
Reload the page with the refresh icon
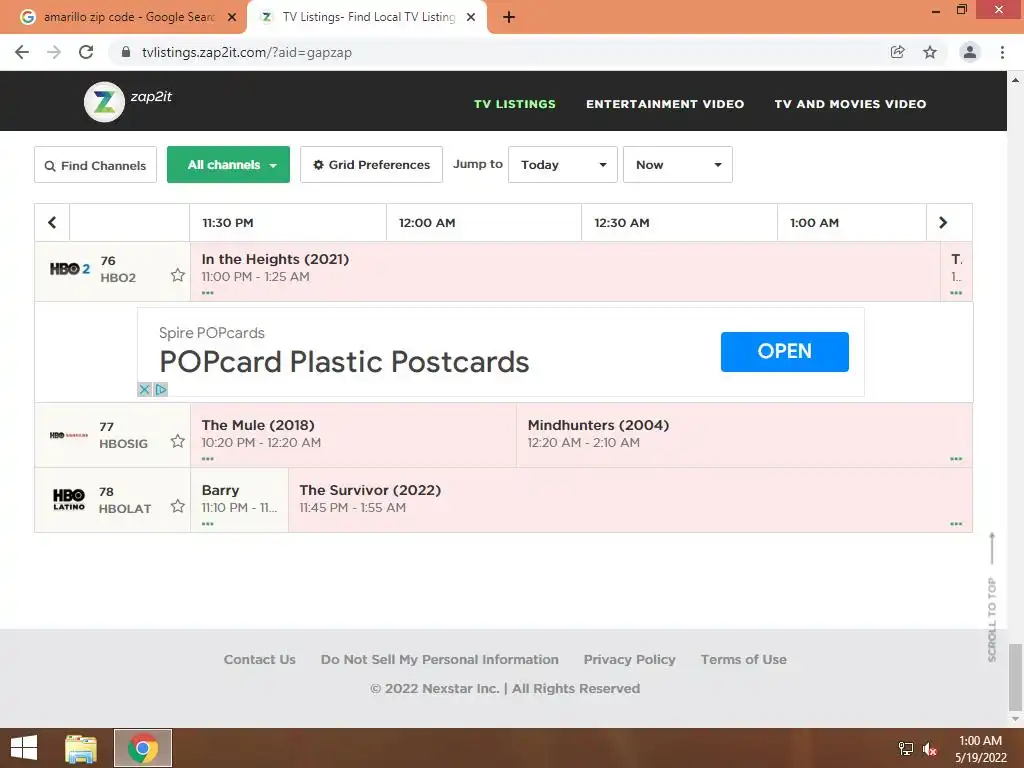point(86,52)
